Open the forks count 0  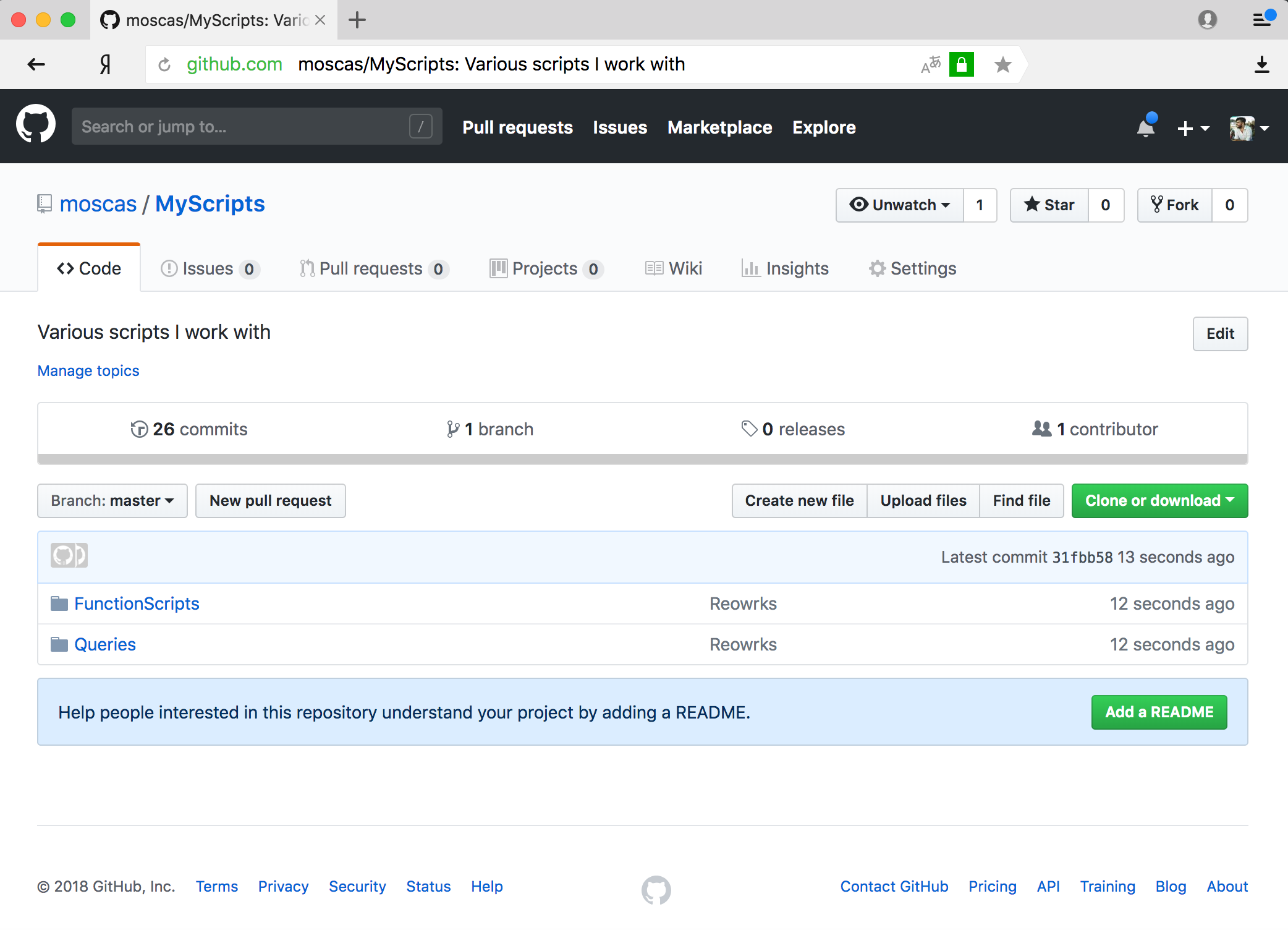pos(1230,205)
